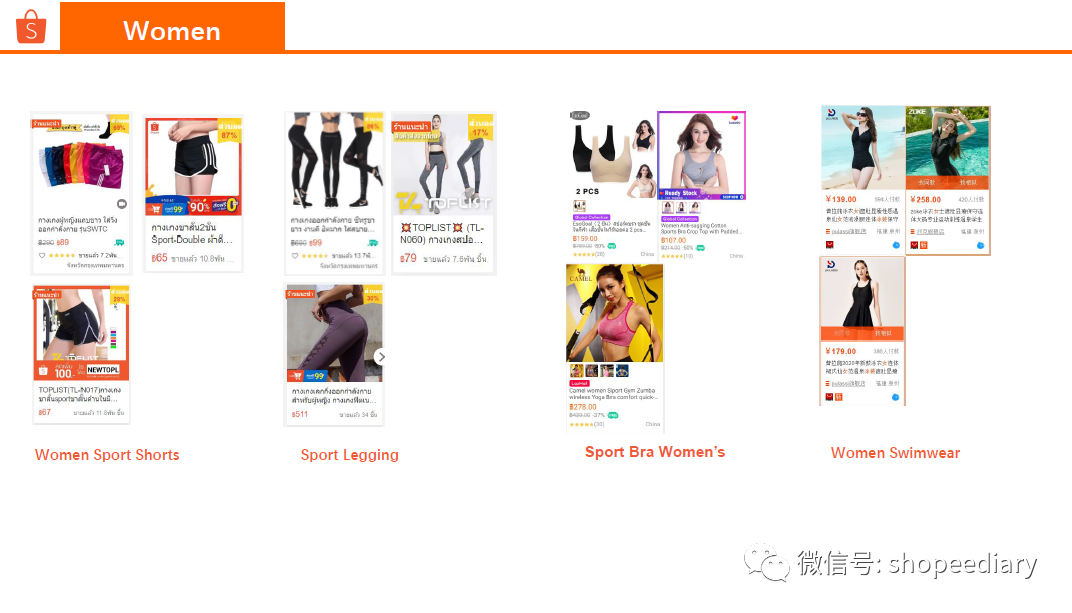Open the grey TOPLIST leggings product image
This screenshot has width=1072, height=613.
(x=443, y=164)
